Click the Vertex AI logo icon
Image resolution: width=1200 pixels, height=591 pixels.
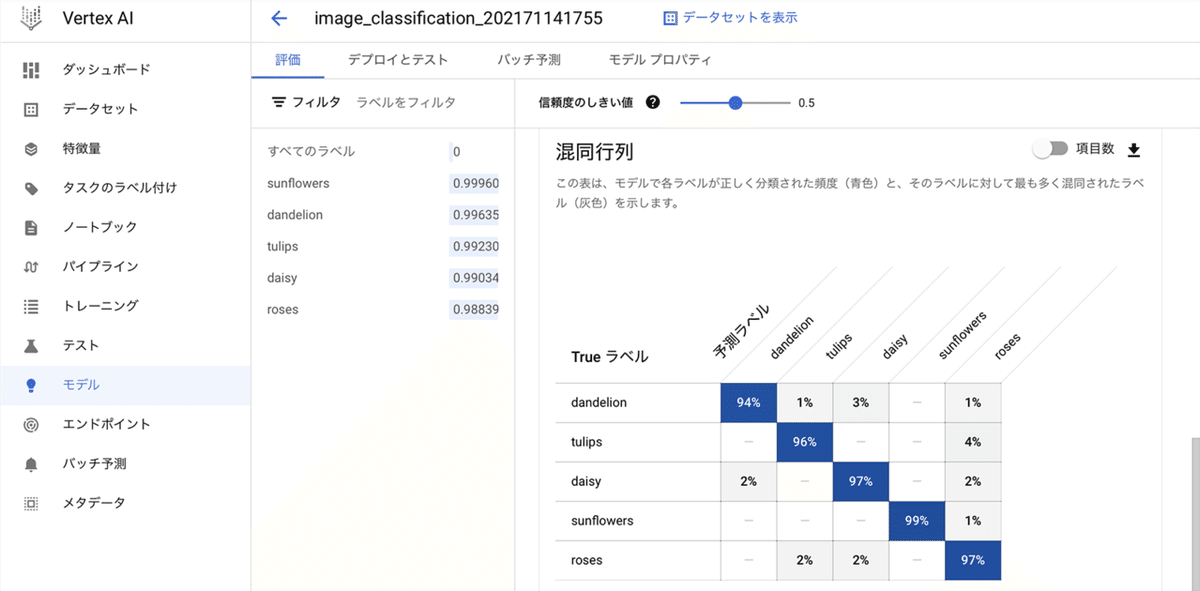(x=32, y=18)
